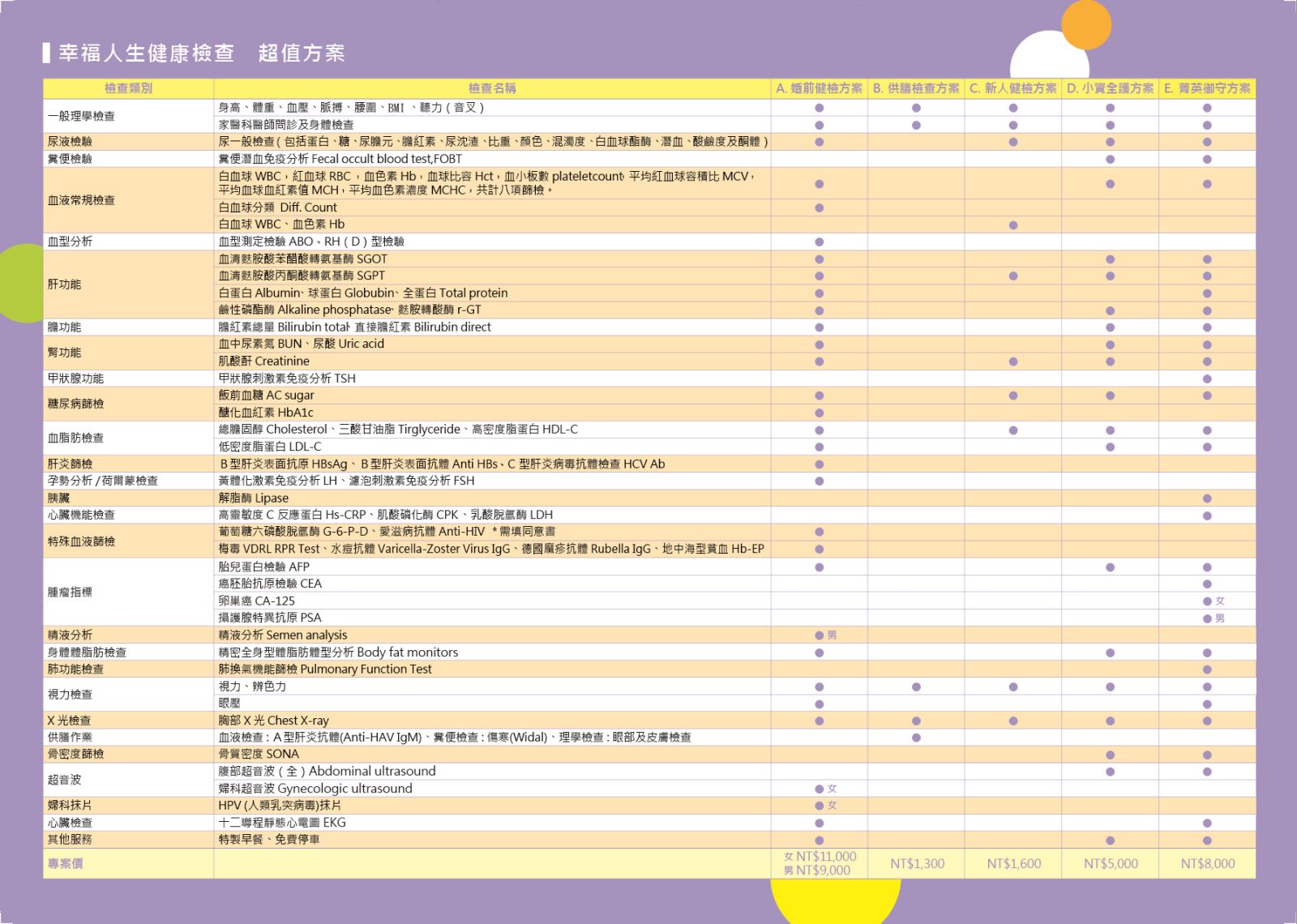1297x924 pixels.
Task: Click the 肝功能 category cell
Action: (128, 284)
